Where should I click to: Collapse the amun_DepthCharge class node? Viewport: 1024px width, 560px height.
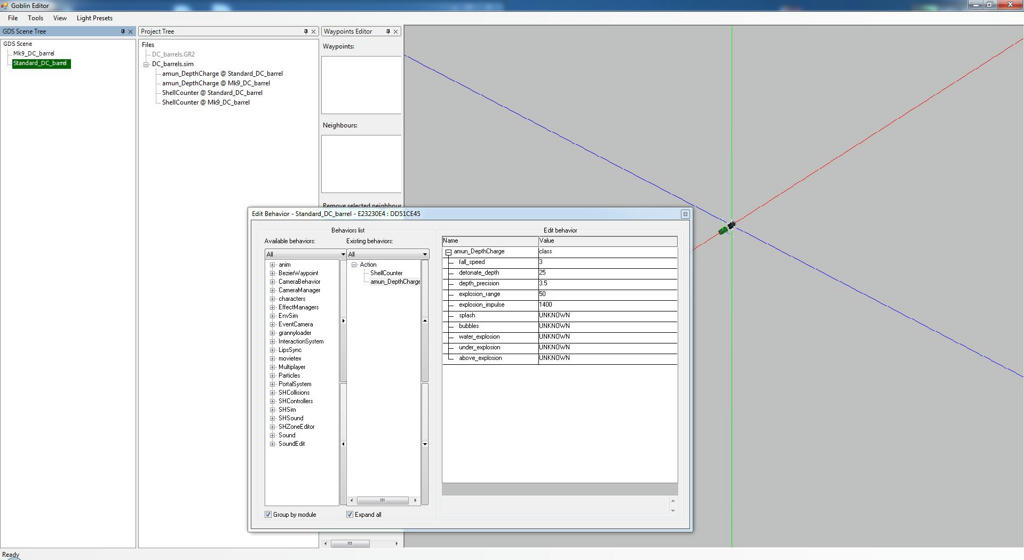pyautogui.click(x=448, y=252)
